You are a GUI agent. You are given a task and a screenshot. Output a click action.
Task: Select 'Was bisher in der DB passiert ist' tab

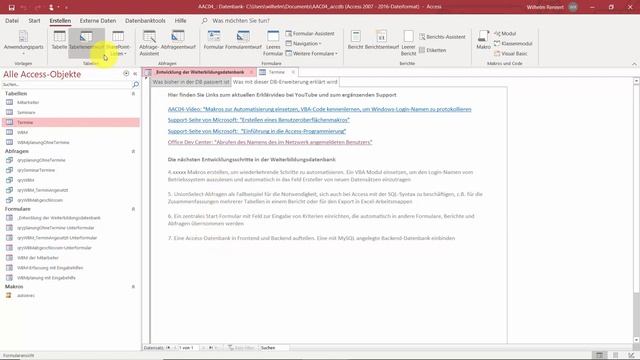191,82
